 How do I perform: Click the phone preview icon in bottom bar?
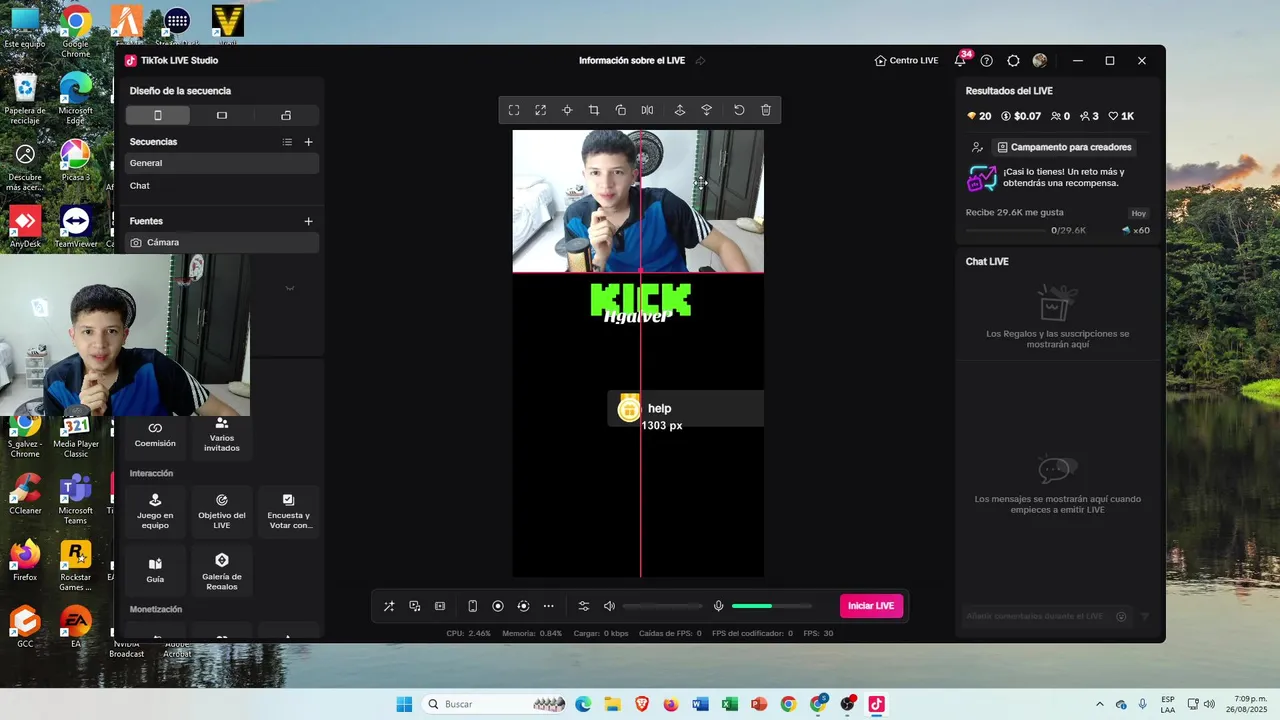[x=473, y=606]
